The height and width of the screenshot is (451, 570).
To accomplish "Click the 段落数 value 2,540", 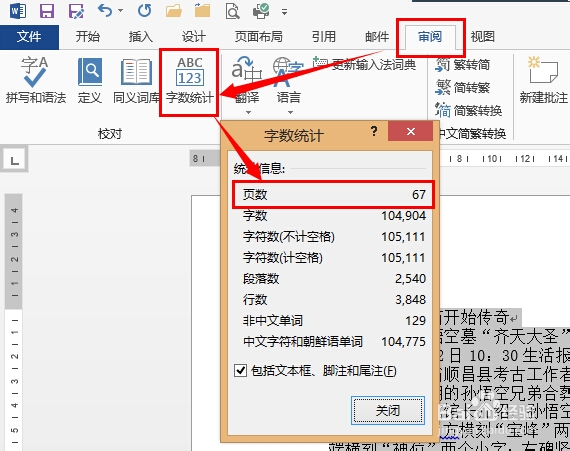I will [x=410, y=279].
